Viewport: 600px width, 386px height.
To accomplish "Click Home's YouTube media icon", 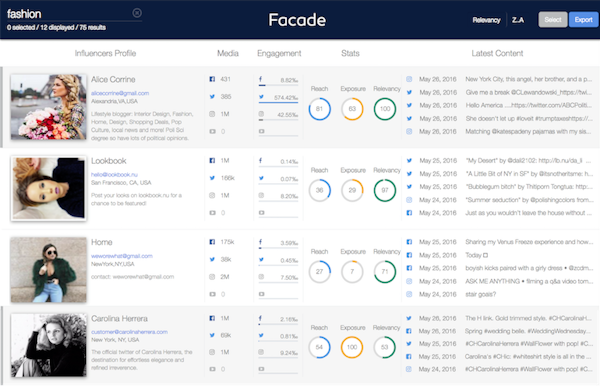I will pyautogui.click(x=212, y=294).
